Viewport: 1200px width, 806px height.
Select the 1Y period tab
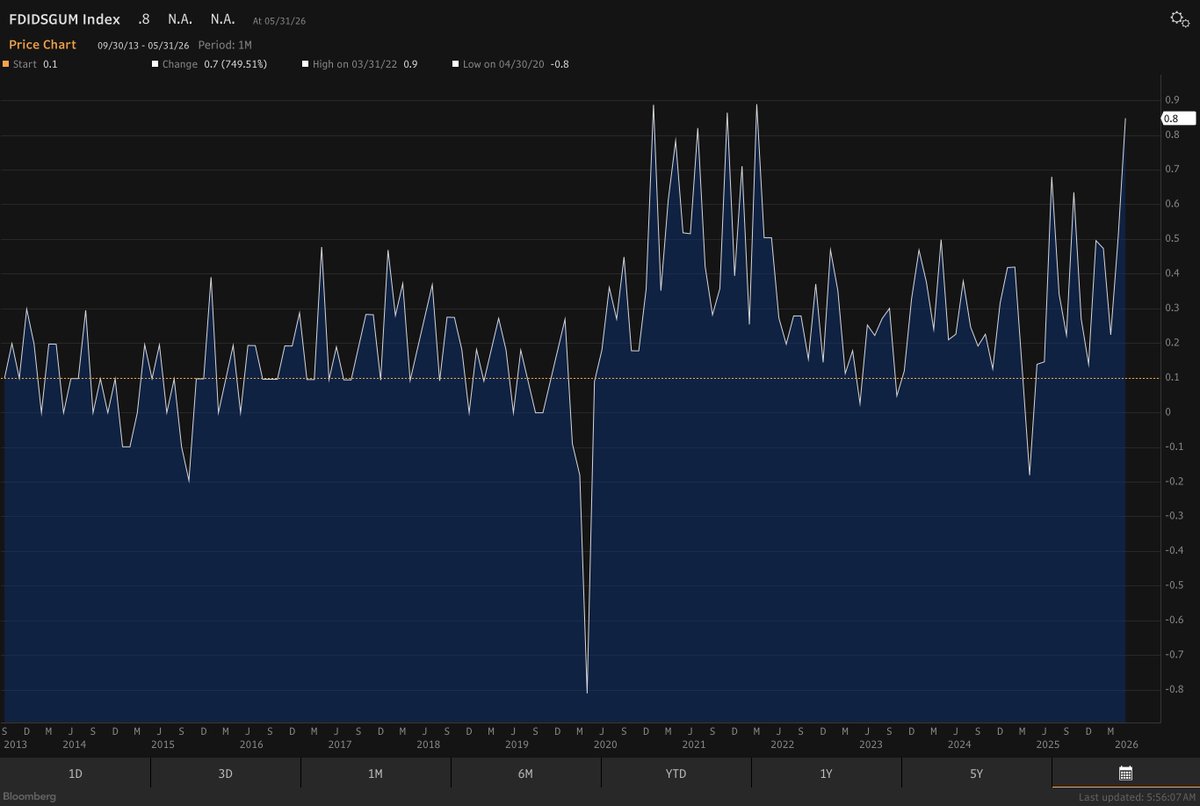click(825, 773)
